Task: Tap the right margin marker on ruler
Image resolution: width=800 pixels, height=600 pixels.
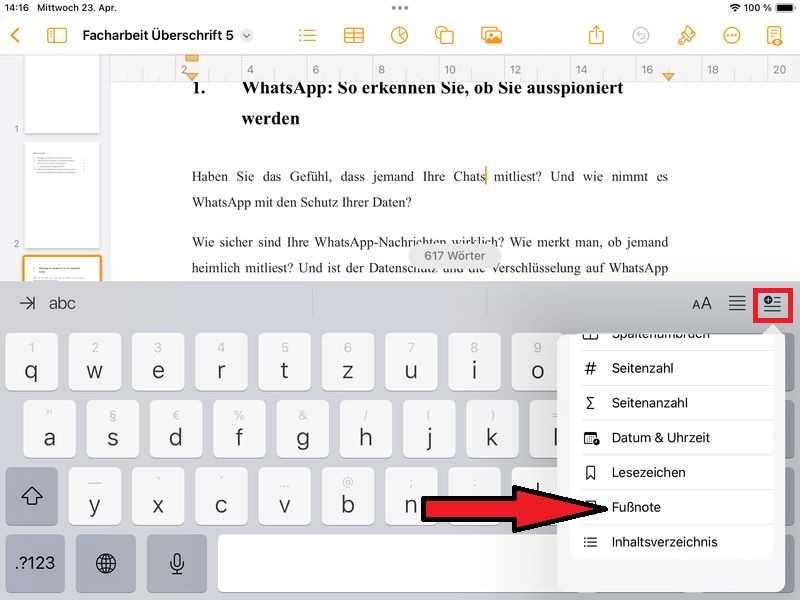Action: coord(668,77)
